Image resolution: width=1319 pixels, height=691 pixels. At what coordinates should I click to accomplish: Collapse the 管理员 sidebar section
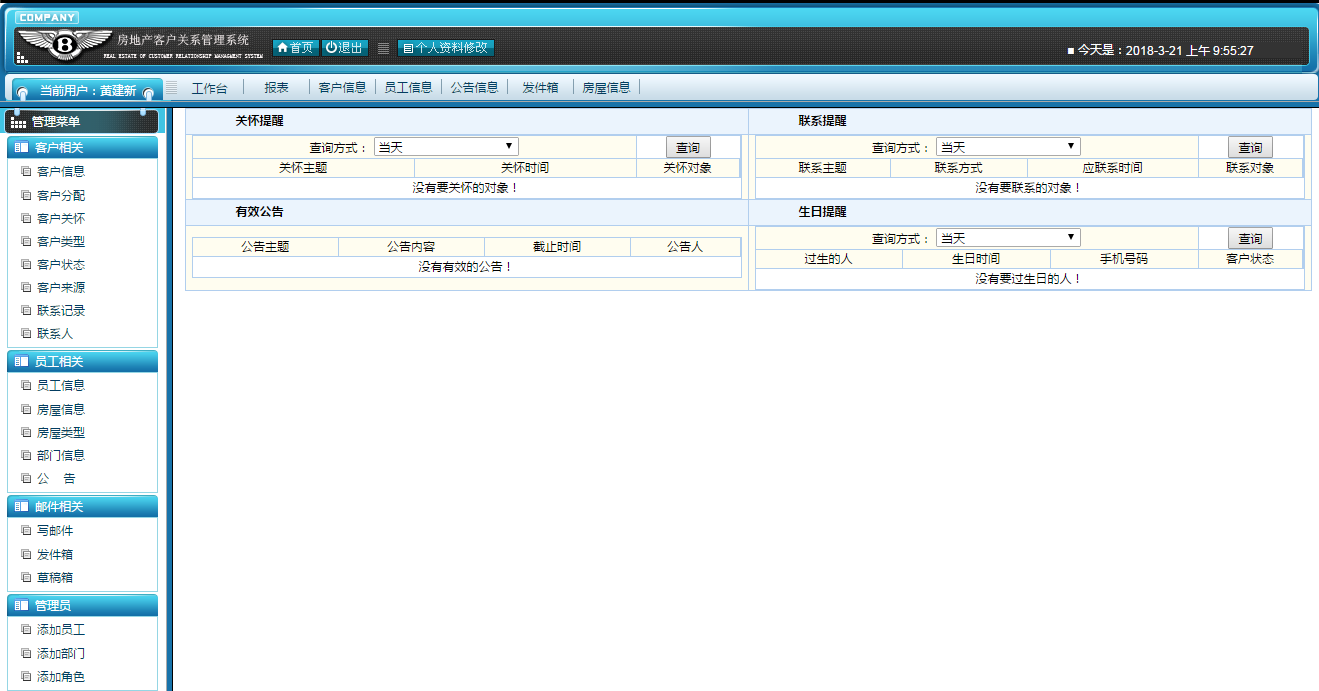click(x=82, y=606)
